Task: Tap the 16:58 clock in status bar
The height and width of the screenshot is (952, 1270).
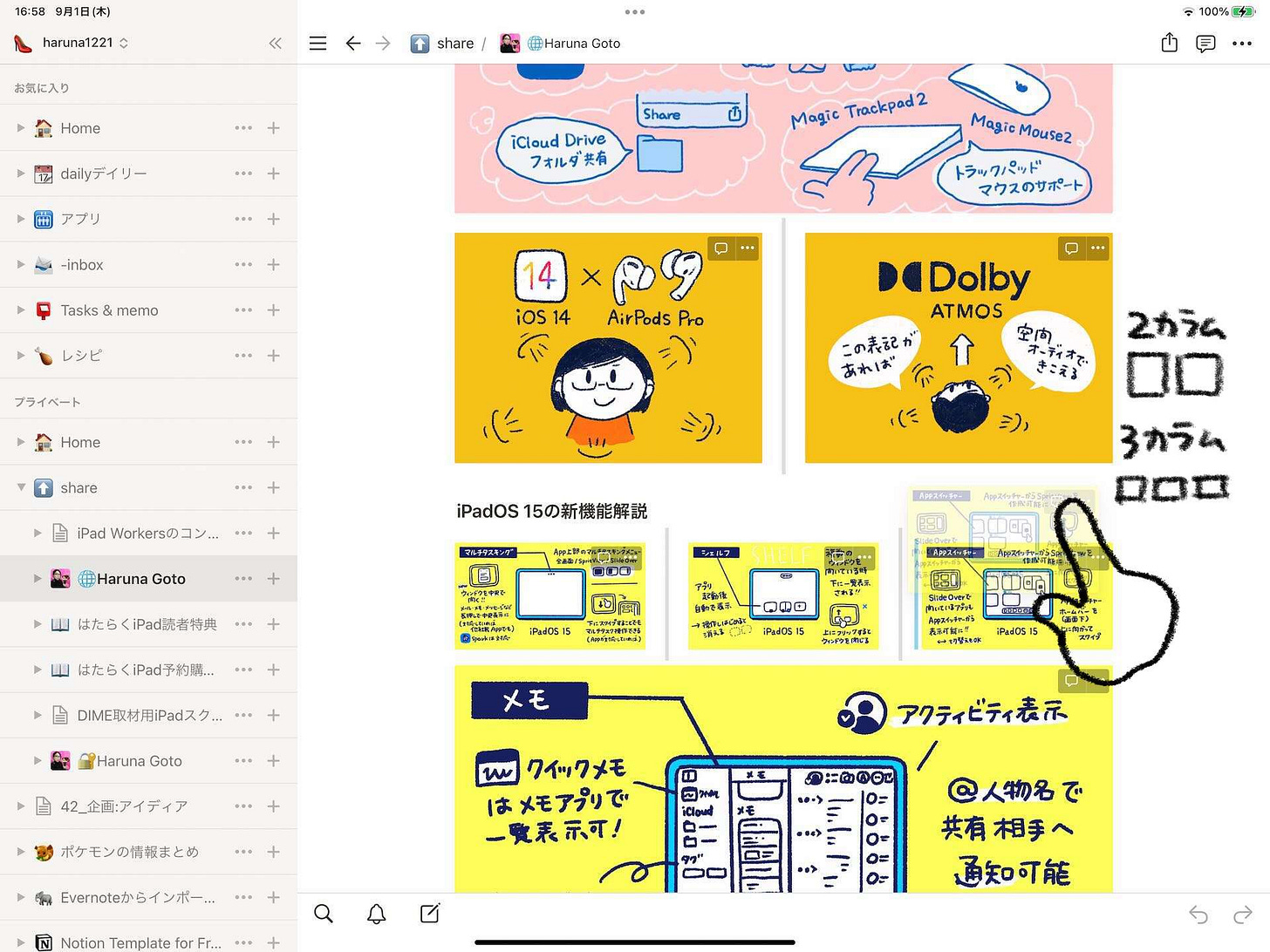Action: tap(31, 11)
